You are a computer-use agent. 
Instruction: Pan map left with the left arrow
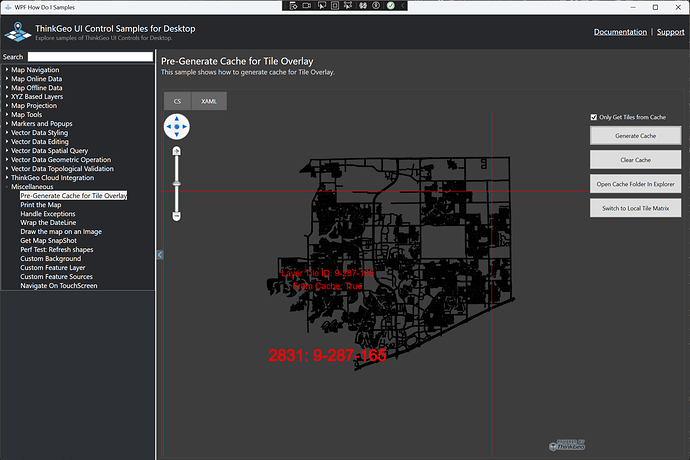(169, 127)
